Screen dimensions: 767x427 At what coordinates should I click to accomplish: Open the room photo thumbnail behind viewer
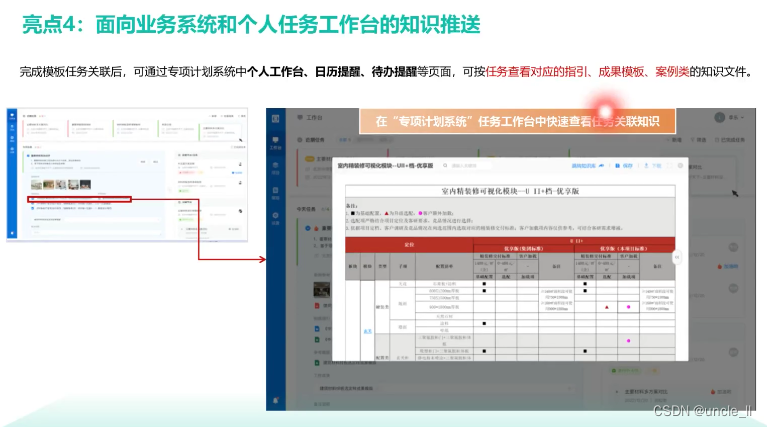pos(322,289)
